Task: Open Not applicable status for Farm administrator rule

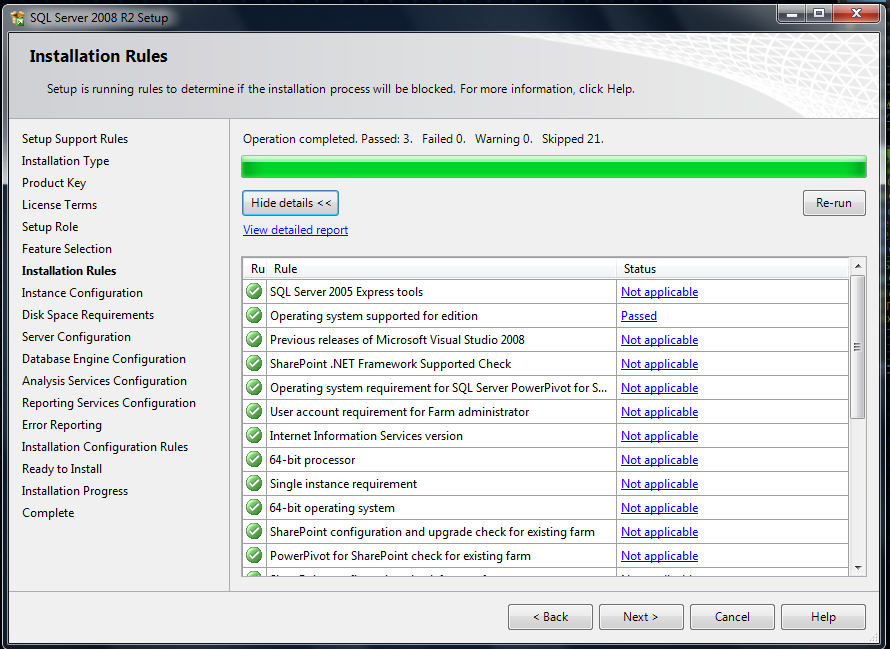Action: point(659,412)
